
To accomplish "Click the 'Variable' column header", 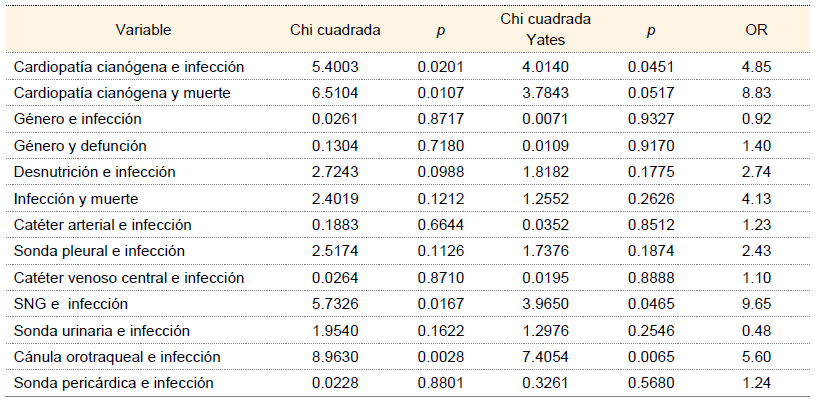I will click(x=142, y=30).
